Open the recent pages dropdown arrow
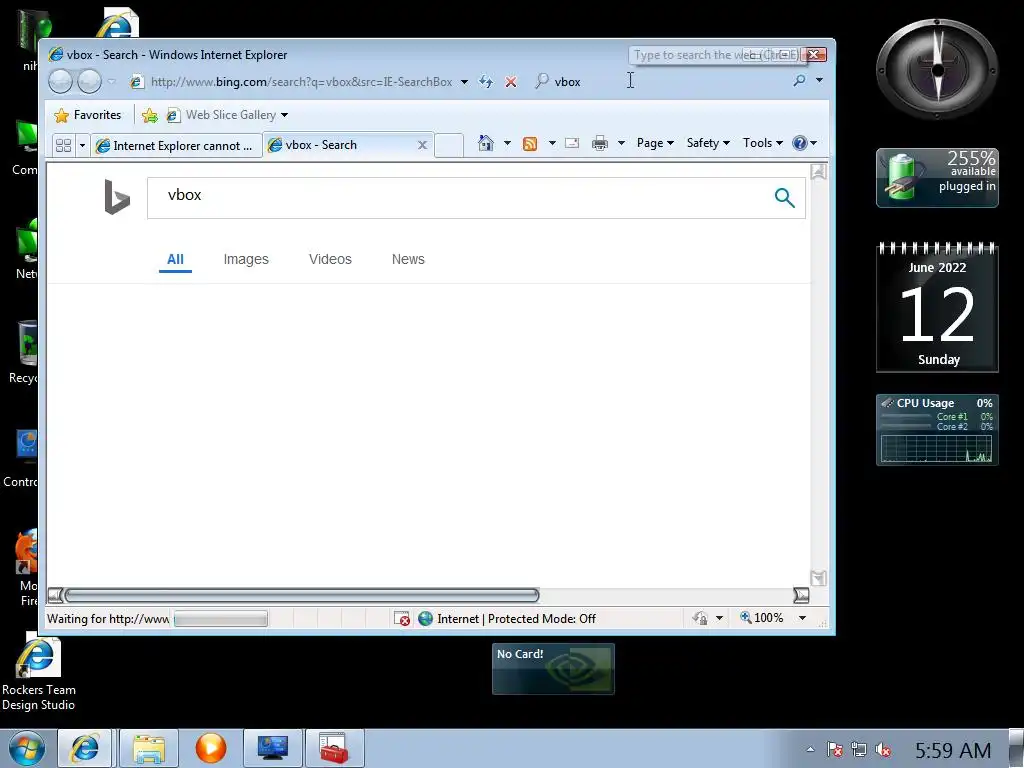The height and width of the screenshot is (768, 1024). (x=112, y=82)
